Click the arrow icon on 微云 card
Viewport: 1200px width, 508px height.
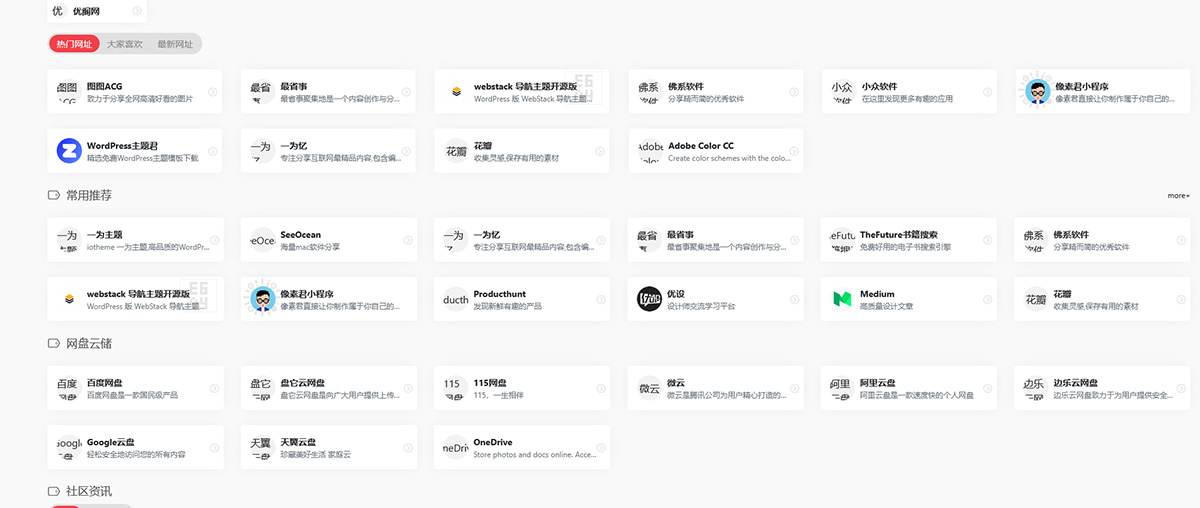click(793, 389)
